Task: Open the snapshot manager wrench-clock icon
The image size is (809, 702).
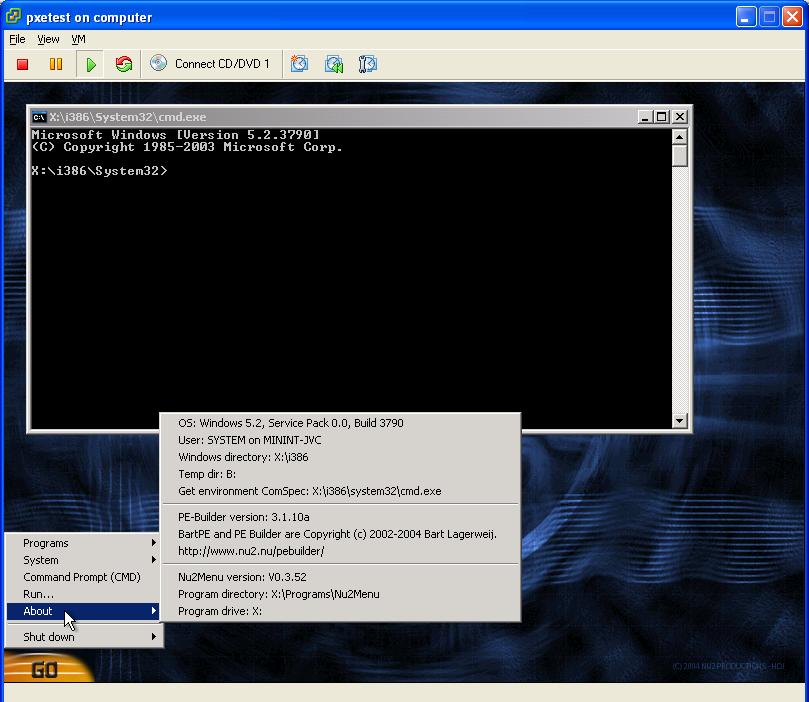Action: [x=367, y=64]
